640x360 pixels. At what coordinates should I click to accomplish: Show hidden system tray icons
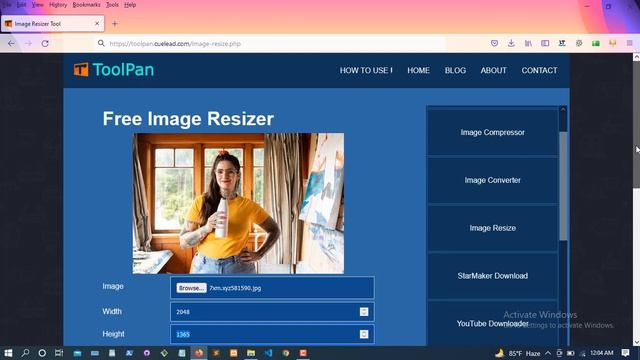[x=548, y=353]
